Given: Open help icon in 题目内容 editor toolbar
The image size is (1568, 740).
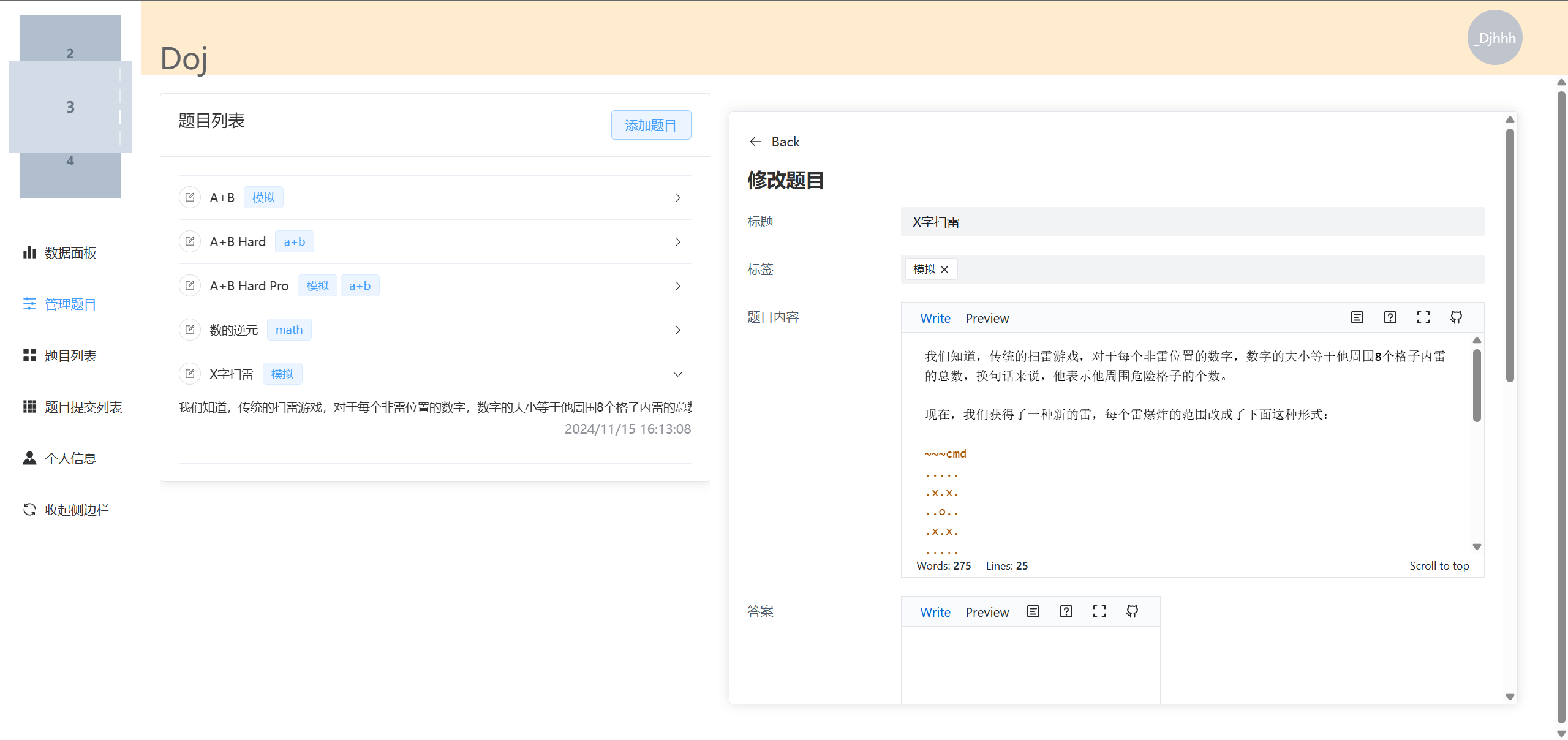Looking at the screenshot, I should pyautogui.click(x=1390, y=317).
